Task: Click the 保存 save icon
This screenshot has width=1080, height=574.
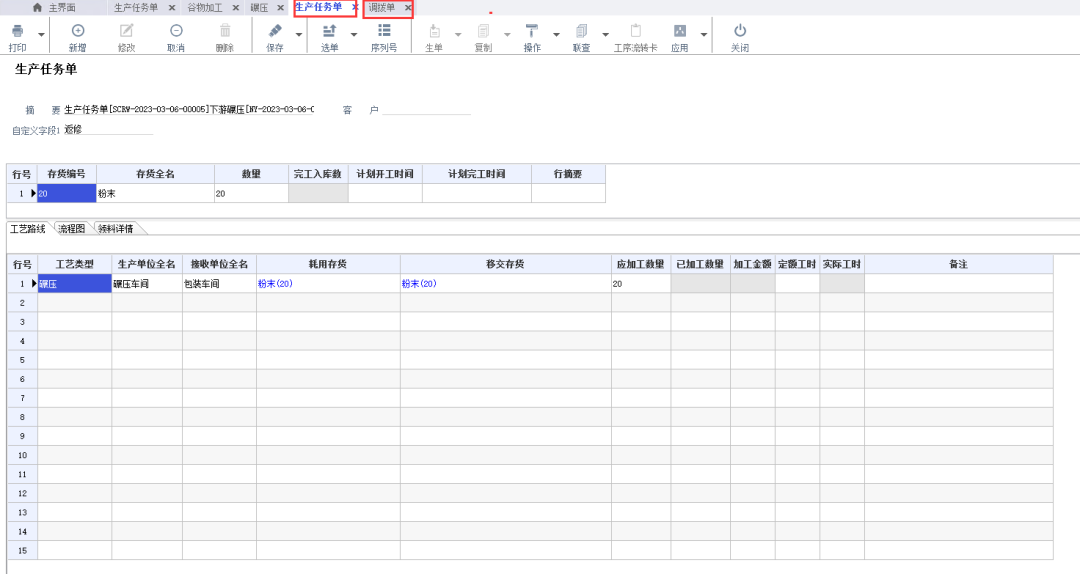Action: pos(275,31)
